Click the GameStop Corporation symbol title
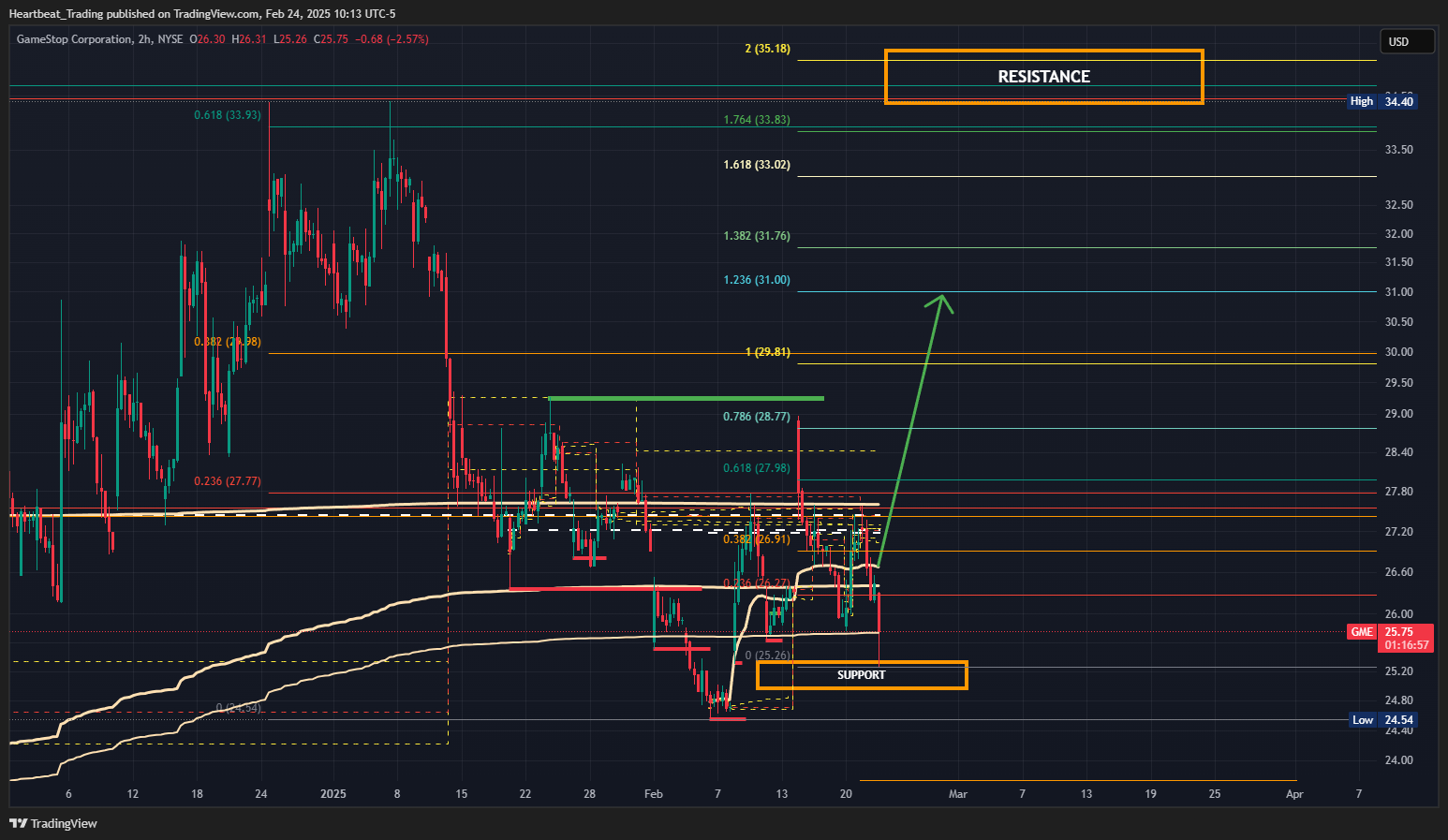This screenshot has height=840, width=1448. point(74,39)
